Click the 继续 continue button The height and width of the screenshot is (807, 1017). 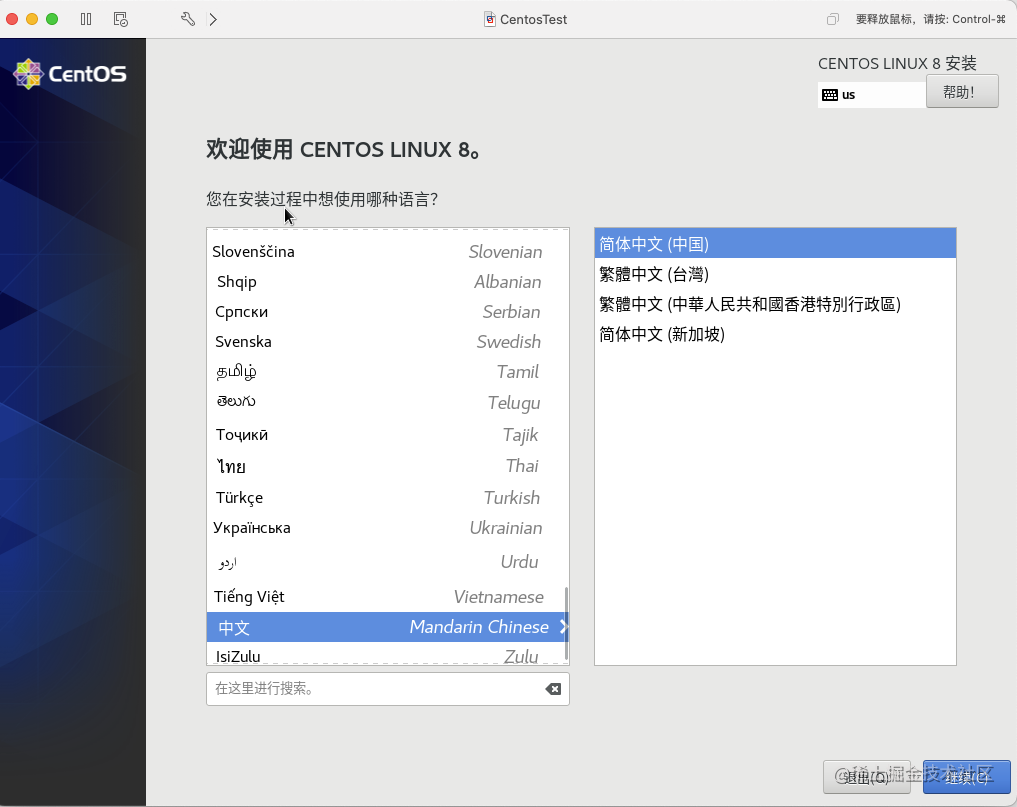point(966,777)
